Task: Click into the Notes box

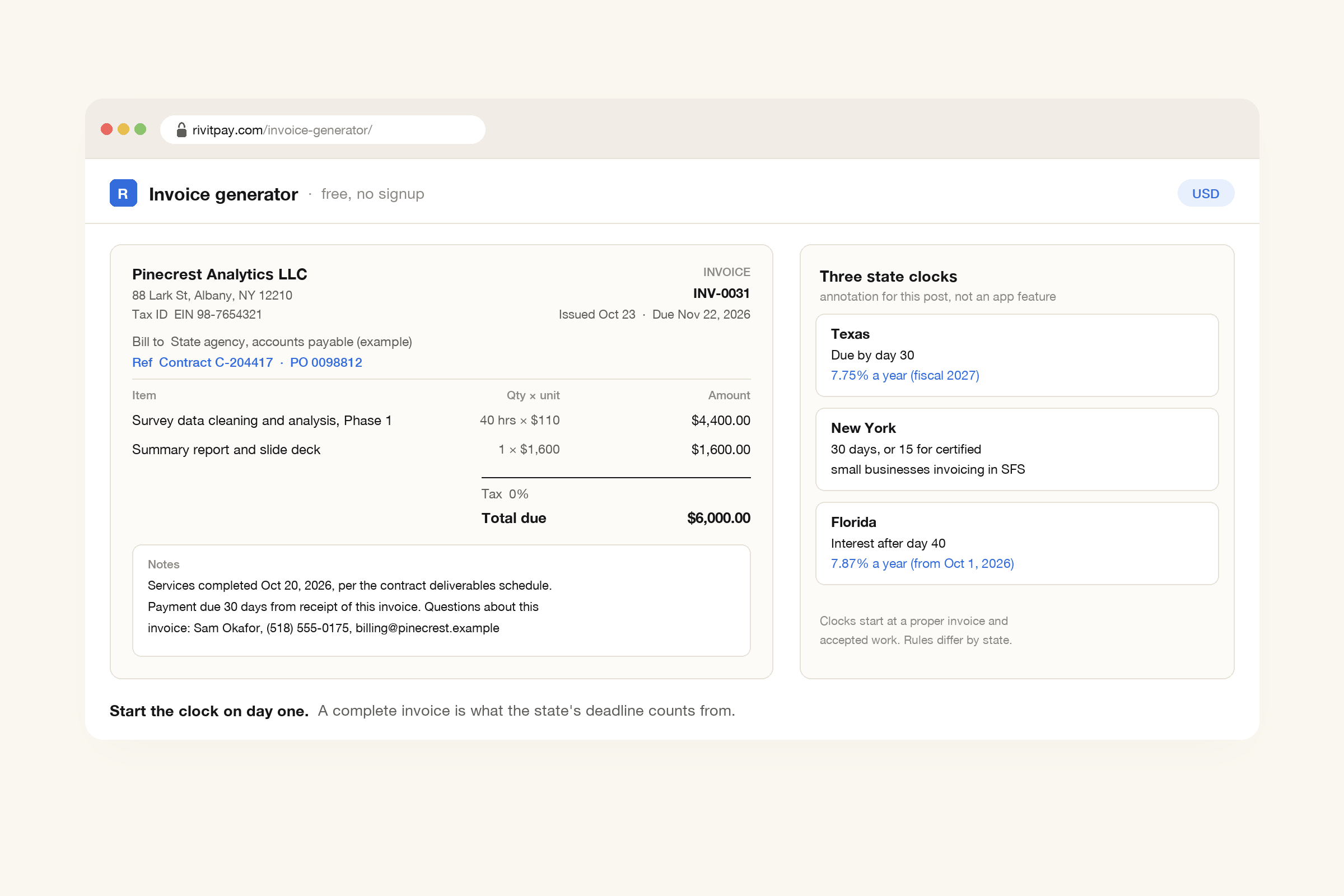Action: pyautogui.click(x=441, y=600)
